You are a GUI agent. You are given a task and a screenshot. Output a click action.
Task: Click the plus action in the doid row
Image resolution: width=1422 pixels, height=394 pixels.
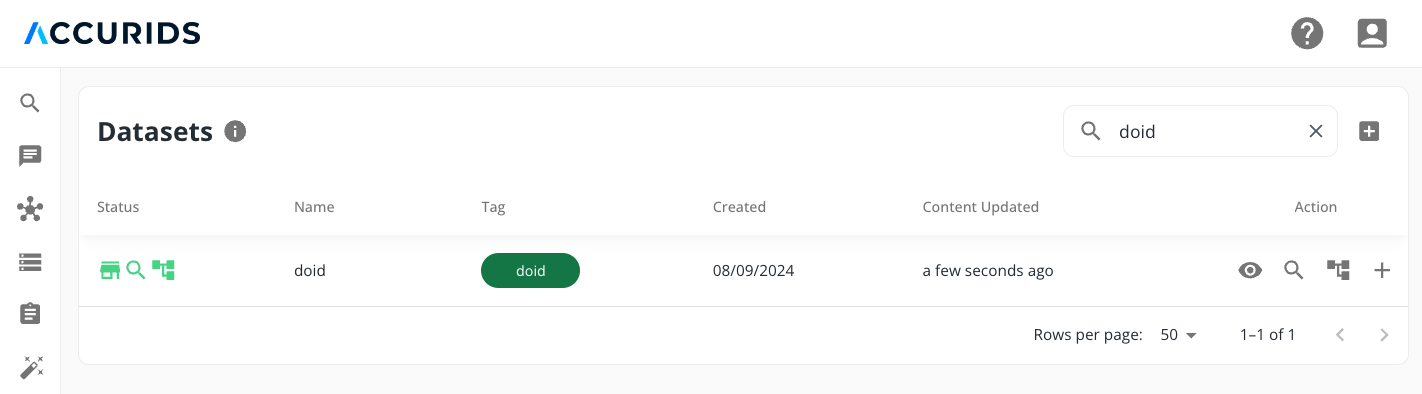pos(1382,270)
